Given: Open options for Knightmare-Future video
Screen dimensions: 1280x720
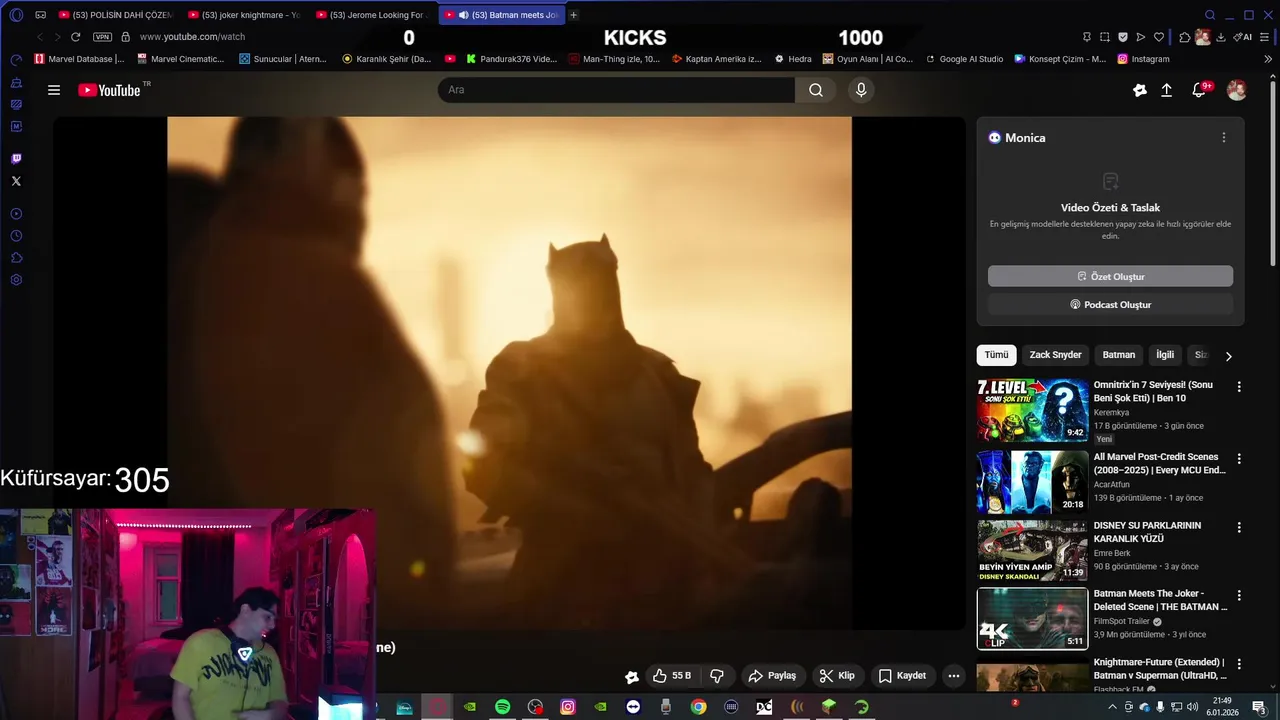Looking at the screenshot, I should click(1239, 664).
